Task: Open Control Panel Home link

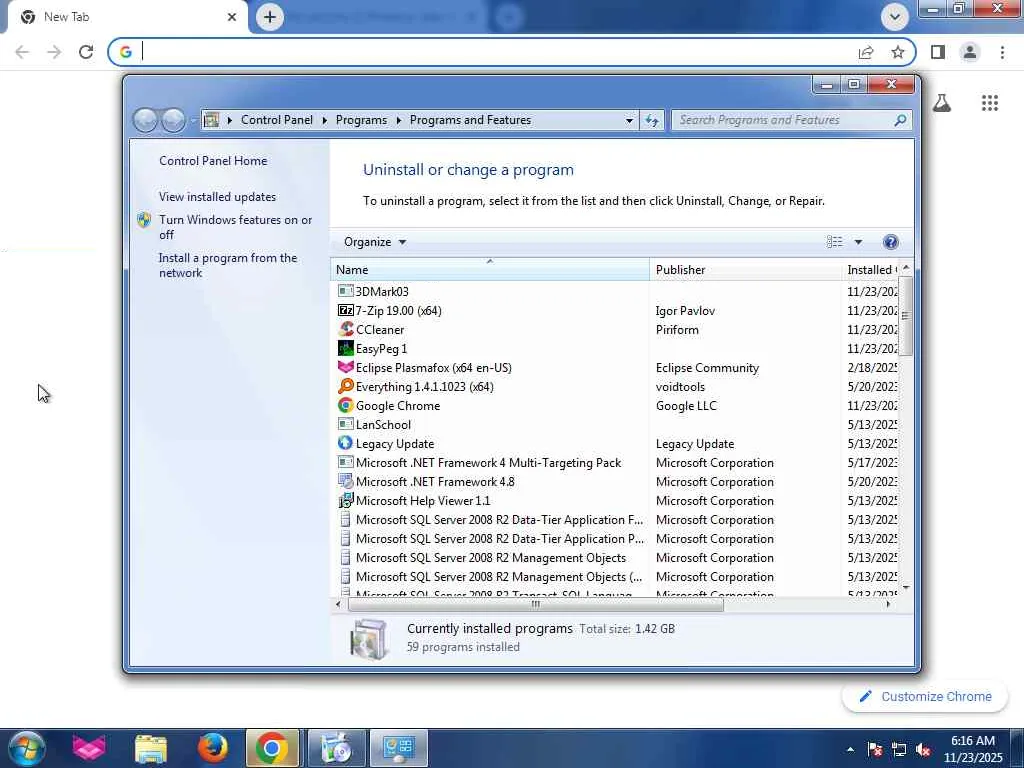Action: (x=213, y=161)
